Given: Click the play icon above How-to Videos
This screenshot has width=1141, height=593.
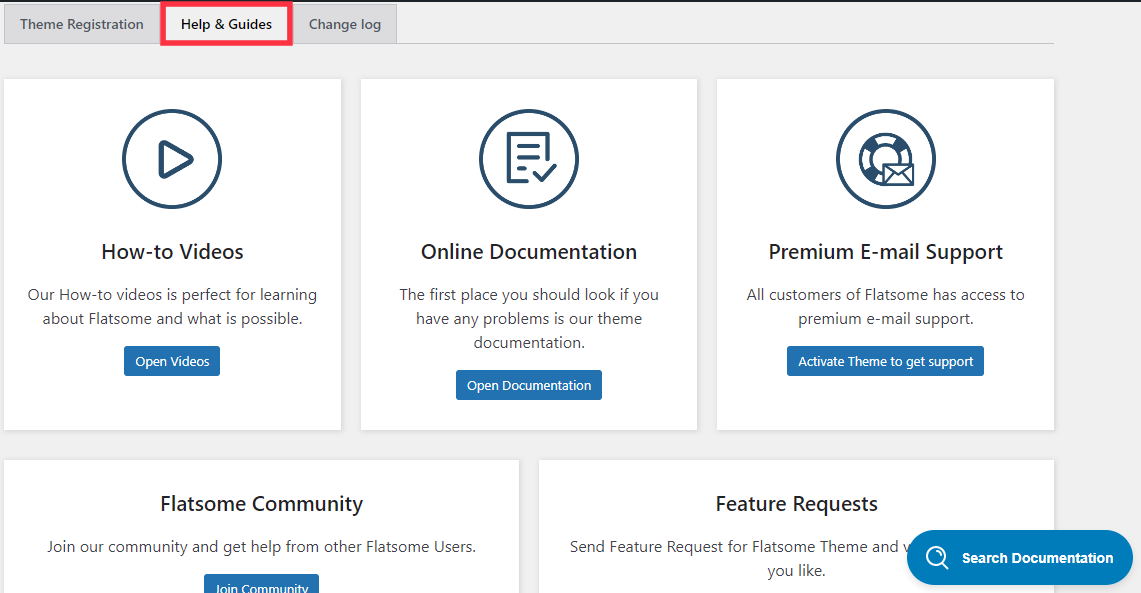Looking at the screenshot, I should pyautogui.click(x=172, y=159).
